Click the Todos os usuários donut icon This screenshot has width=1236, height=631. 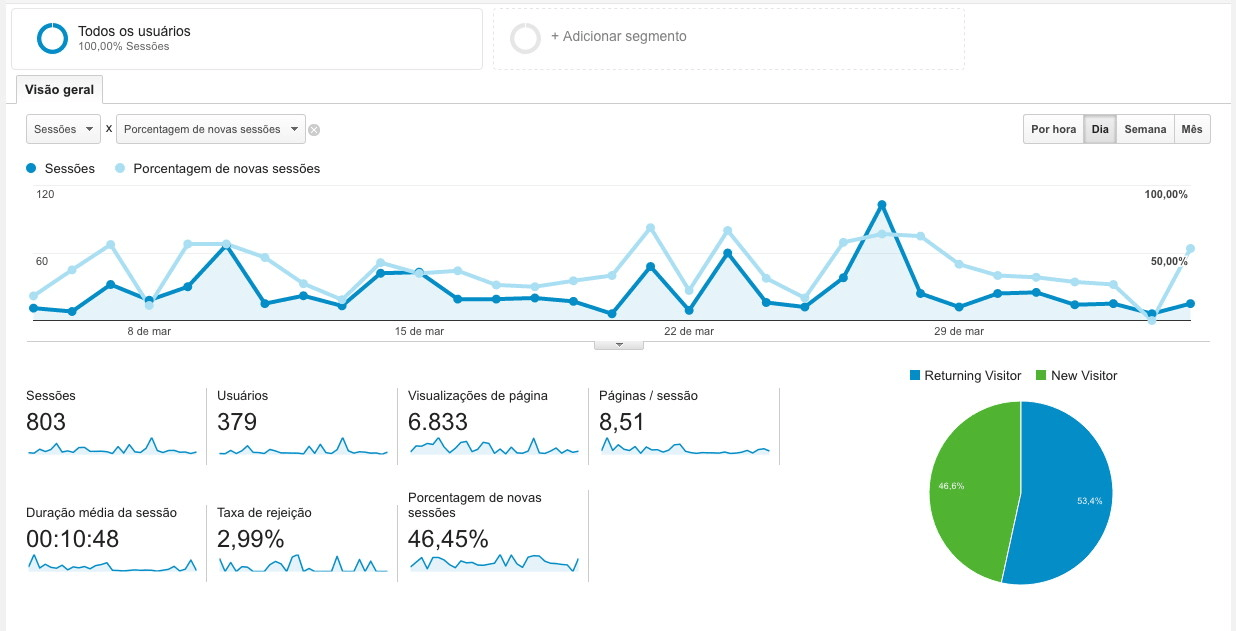click(x=52, y=38)
